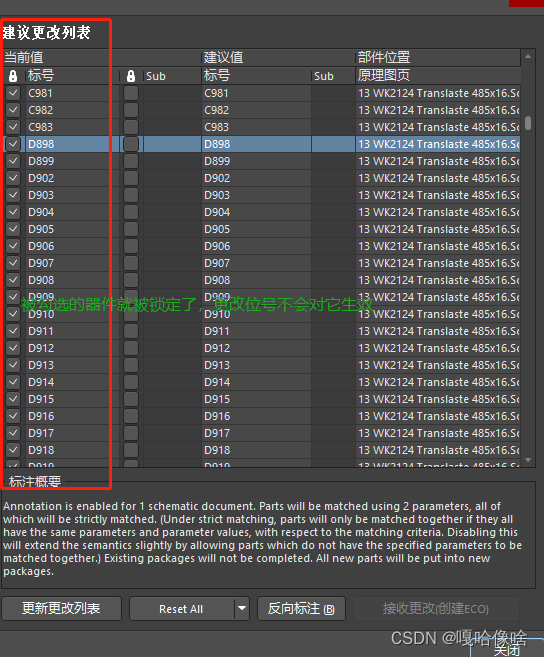The width and height of the screenshot is (544, 657).
Task: Check the Sub lock box in C981 row
Action: pos(131,93)
